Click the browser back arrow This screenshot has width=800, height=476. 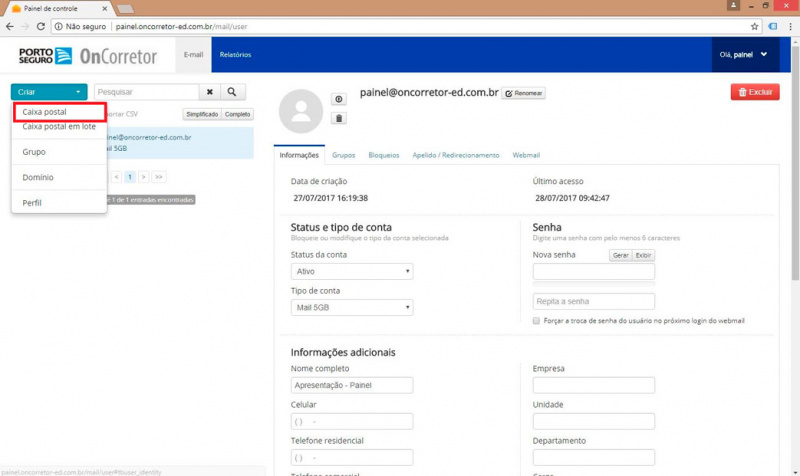click(10, 27)
